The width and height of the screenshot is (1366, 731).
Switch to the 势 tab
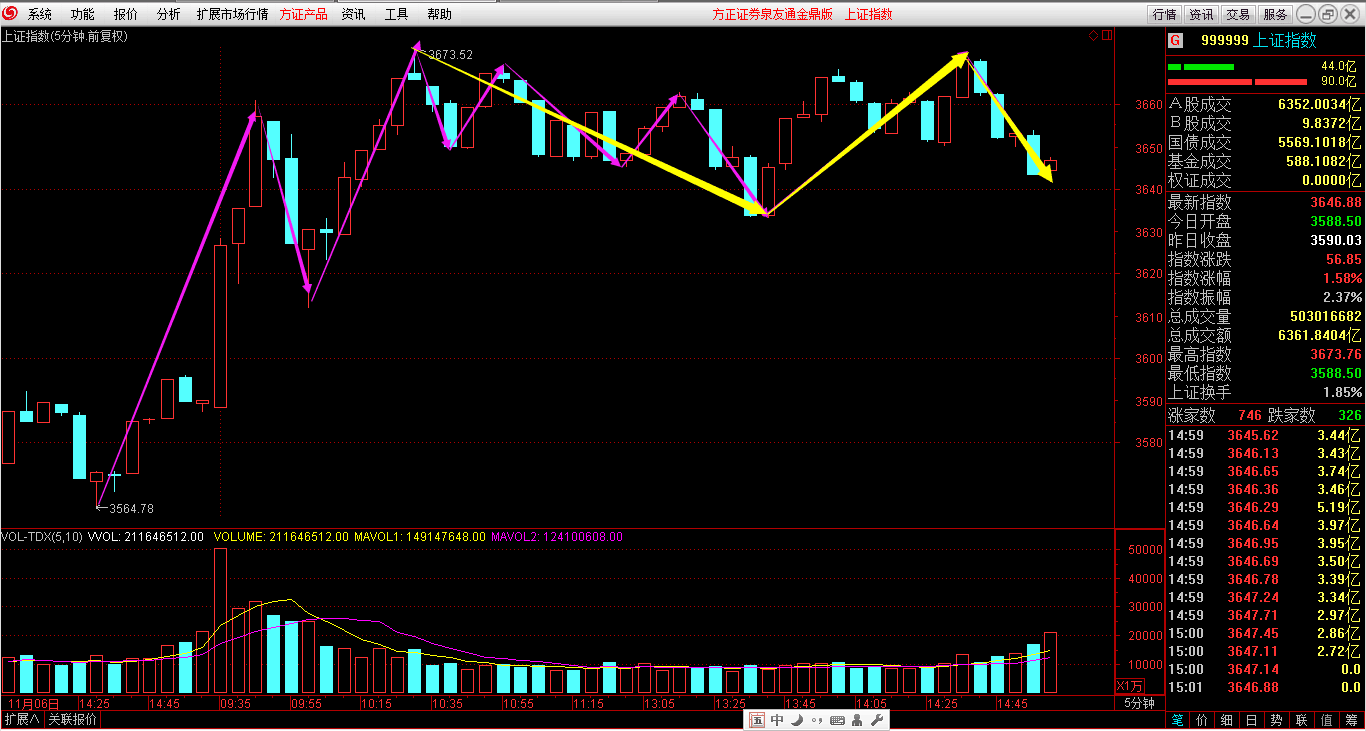pos(1277,720)
